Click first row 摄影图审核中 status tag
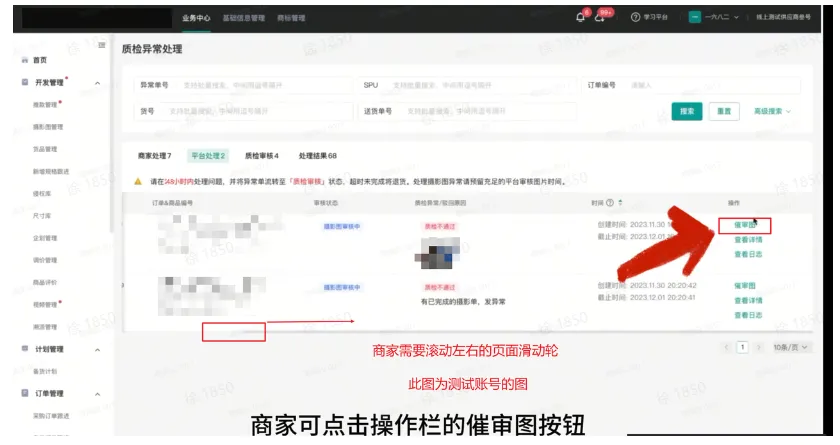Image resolution: width=840 pixels, height=445 pixels. click(342, 227)
